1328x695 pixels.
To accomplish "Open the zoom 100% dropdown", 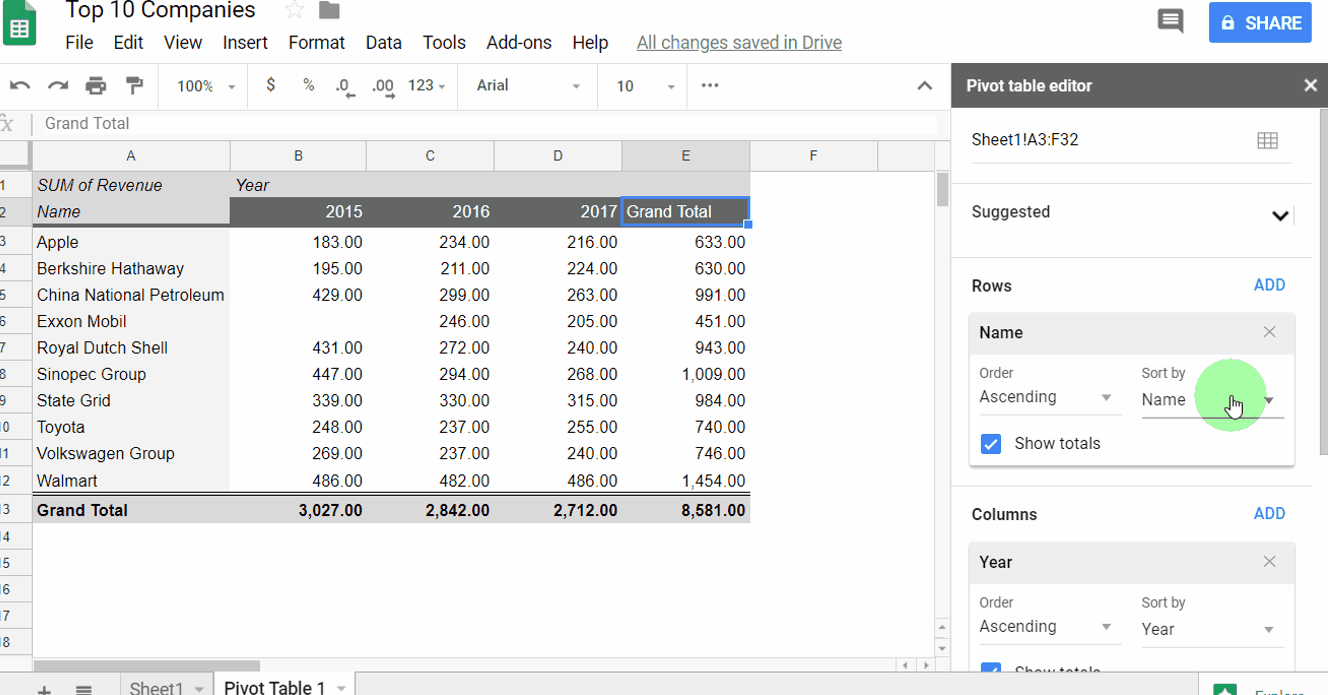I will tap(206, 86).
